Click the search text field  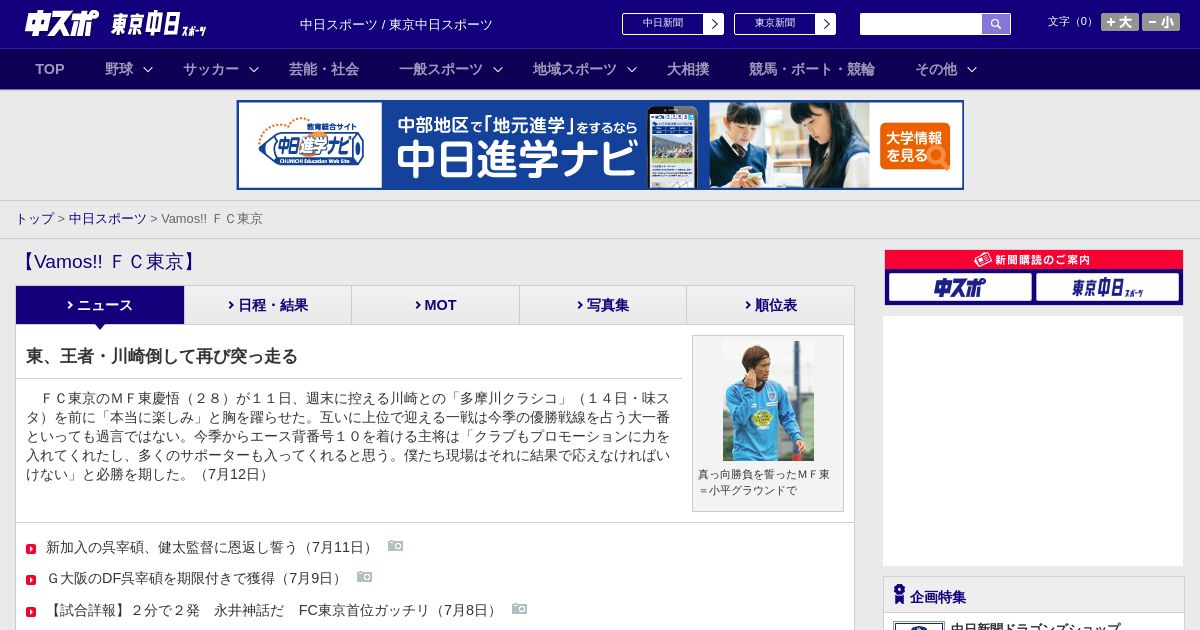pyautogui.click(x=921, y=24)
